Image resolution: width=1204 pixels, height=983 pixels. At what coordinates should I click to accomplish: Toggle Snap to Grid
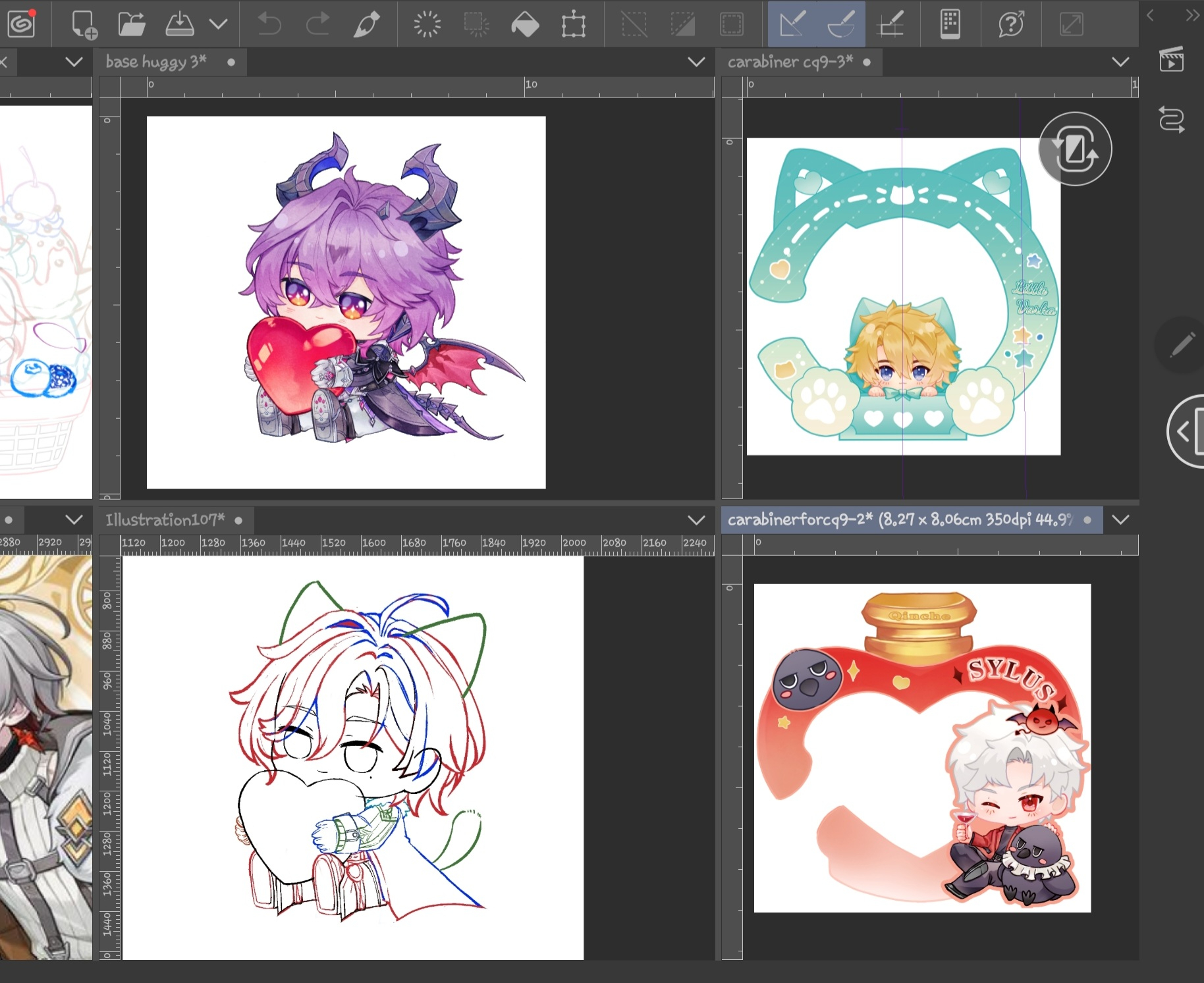point(891,24)
